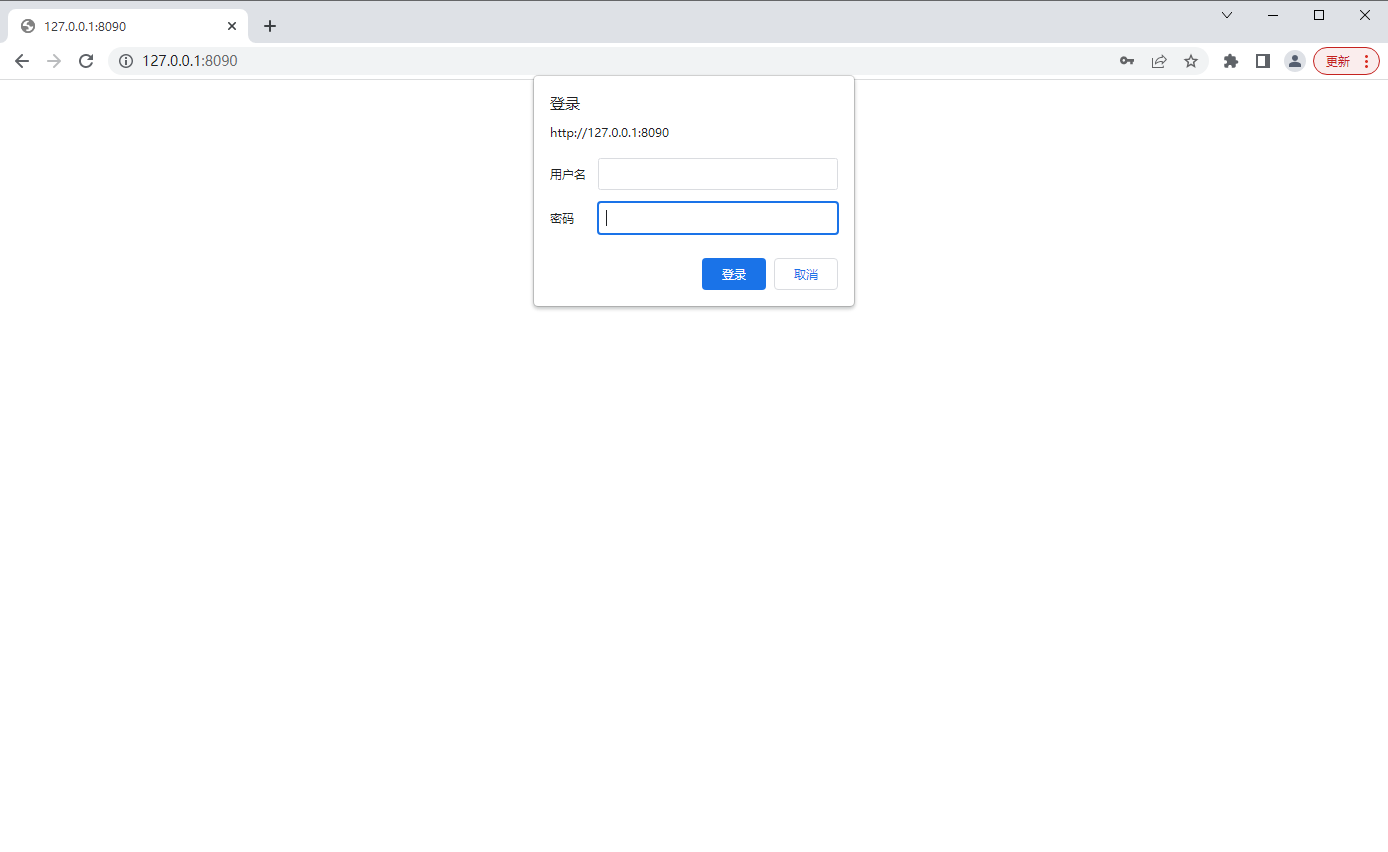Image resolution: width=1388 pixels, height=852 pixels.
Task: Click the forward navigation arrow
Action: click(54, 61)
